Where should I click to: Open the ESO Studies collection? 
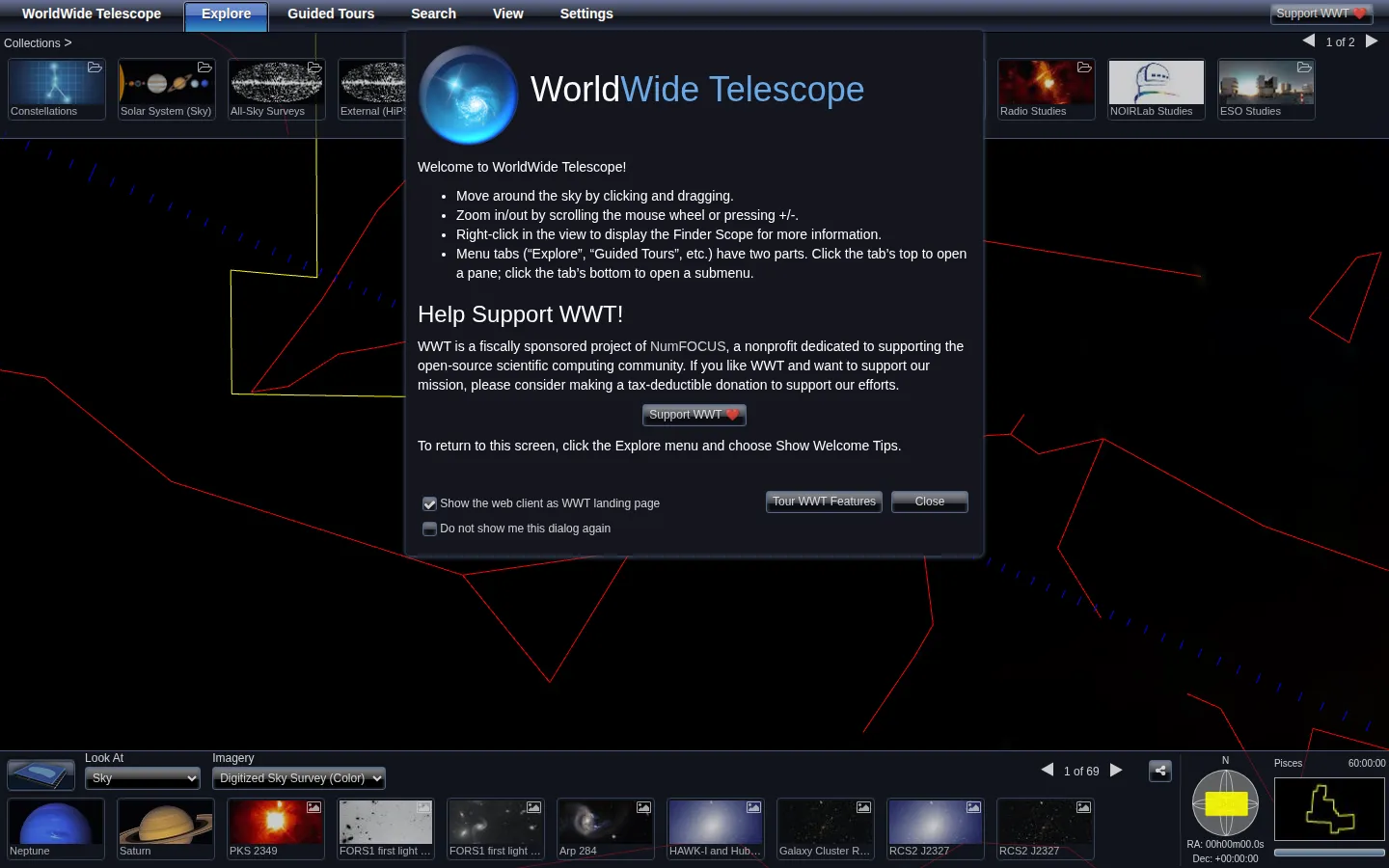(1266, 89)
